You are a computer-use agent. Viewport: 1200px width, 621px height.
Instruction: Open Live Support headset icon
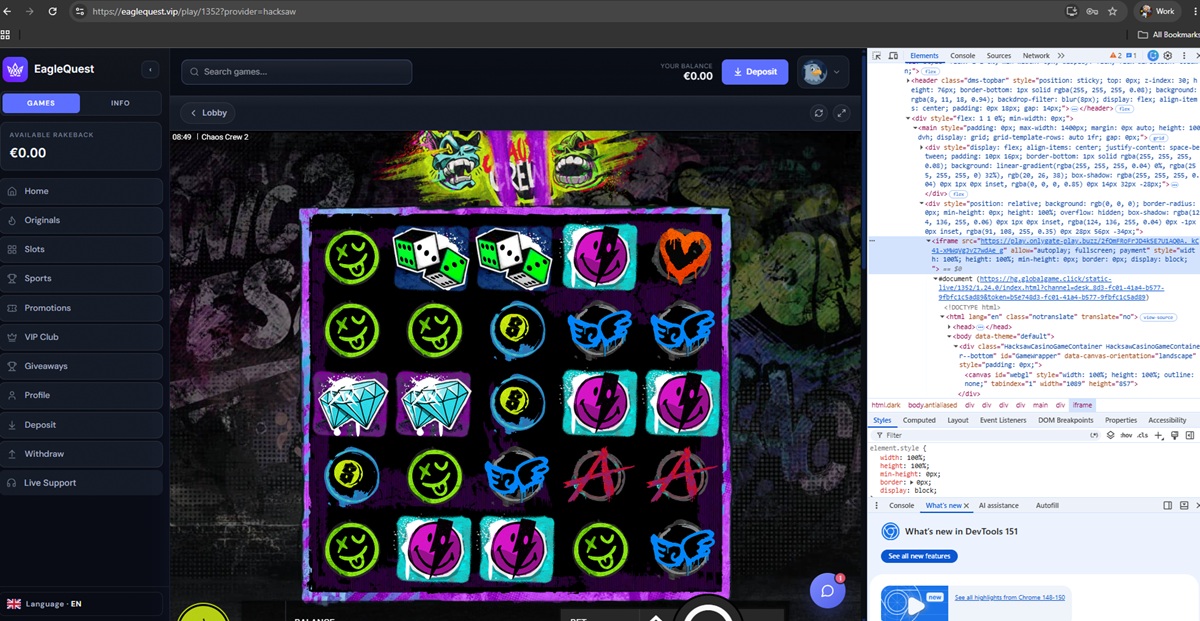12,483
